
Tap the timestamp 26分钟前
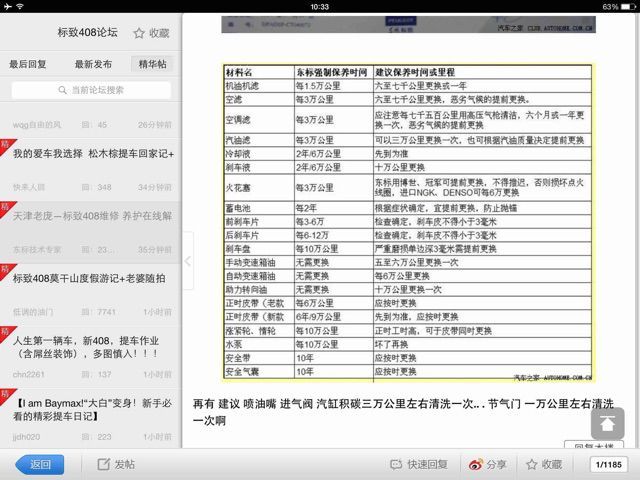pyautogui.click(x=155, y=124)
